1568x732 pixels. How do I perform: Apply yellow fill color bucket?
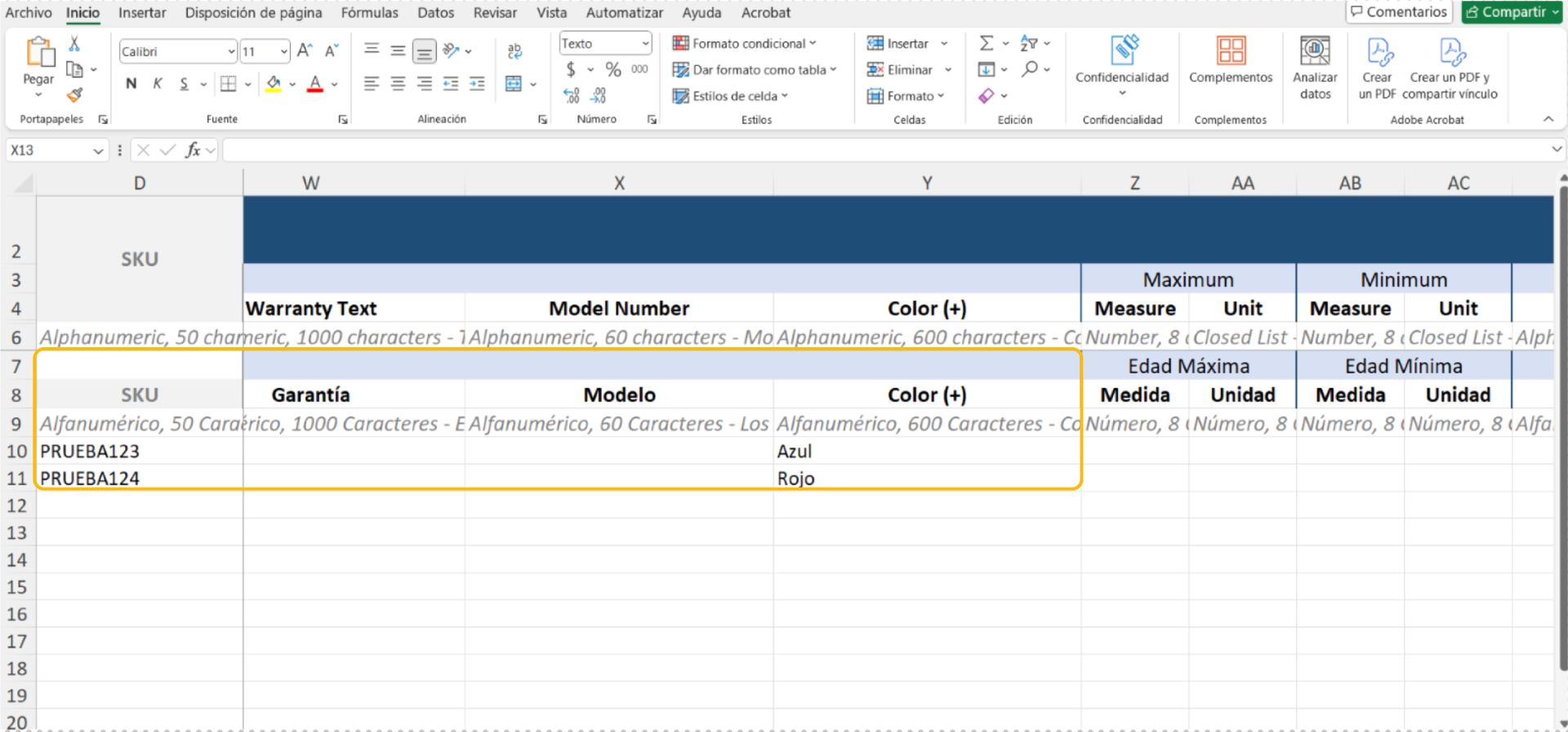point(274,83)
